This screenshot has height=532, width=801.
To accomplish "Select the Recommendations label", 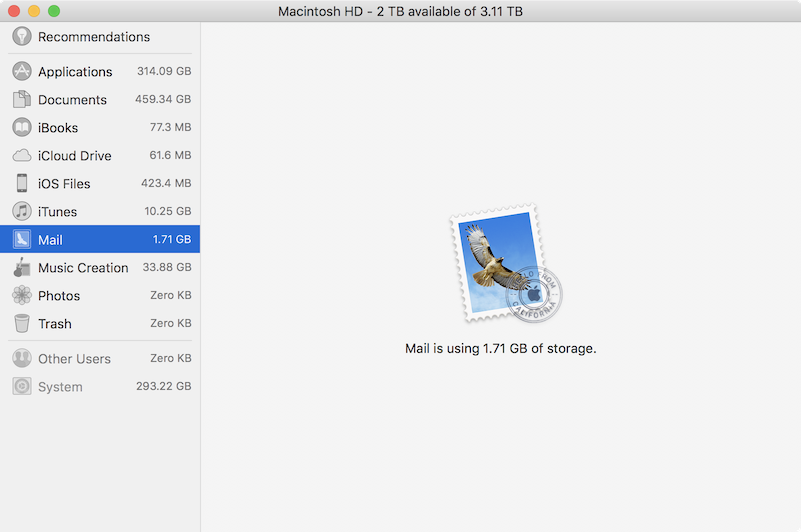I will [x=94, y=37].
